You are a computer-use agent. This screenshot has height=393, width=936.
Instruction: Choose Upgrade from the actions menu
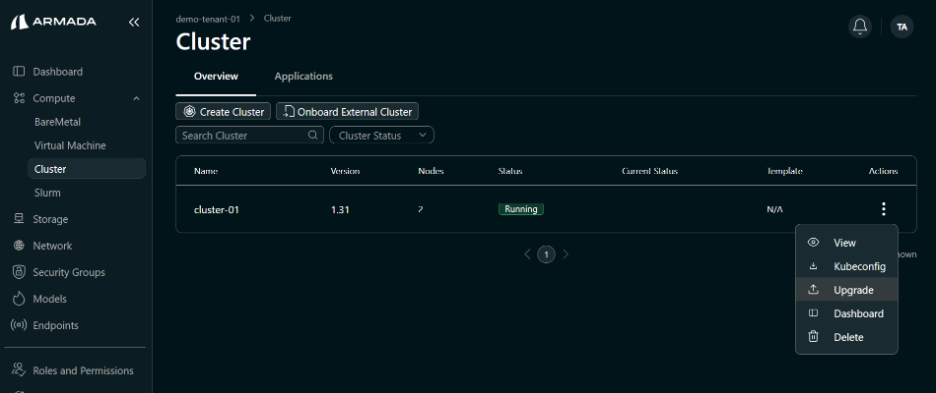click(x=846, y=290)
